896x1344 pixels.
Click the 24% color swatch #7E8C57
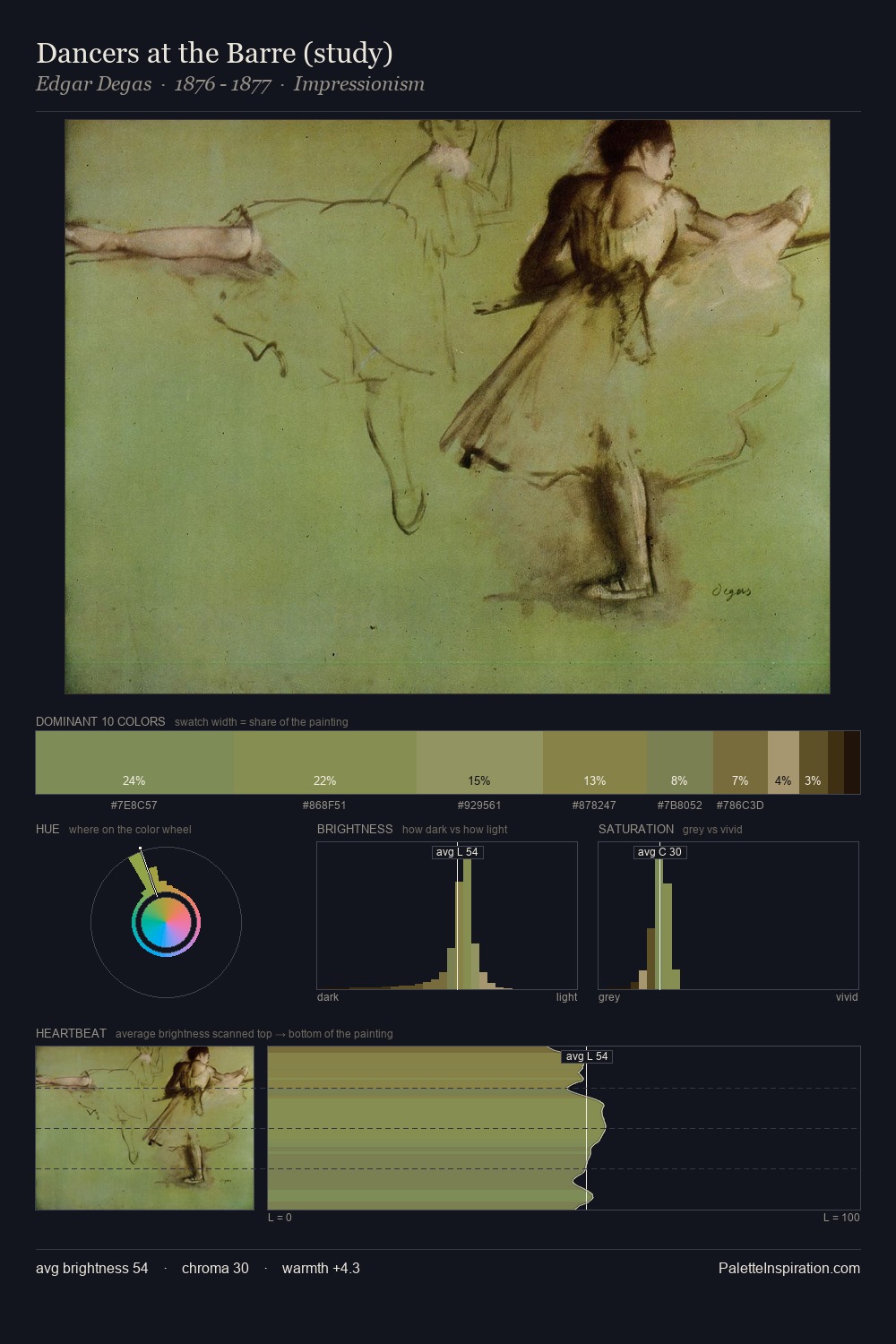(x=134, y=762)
